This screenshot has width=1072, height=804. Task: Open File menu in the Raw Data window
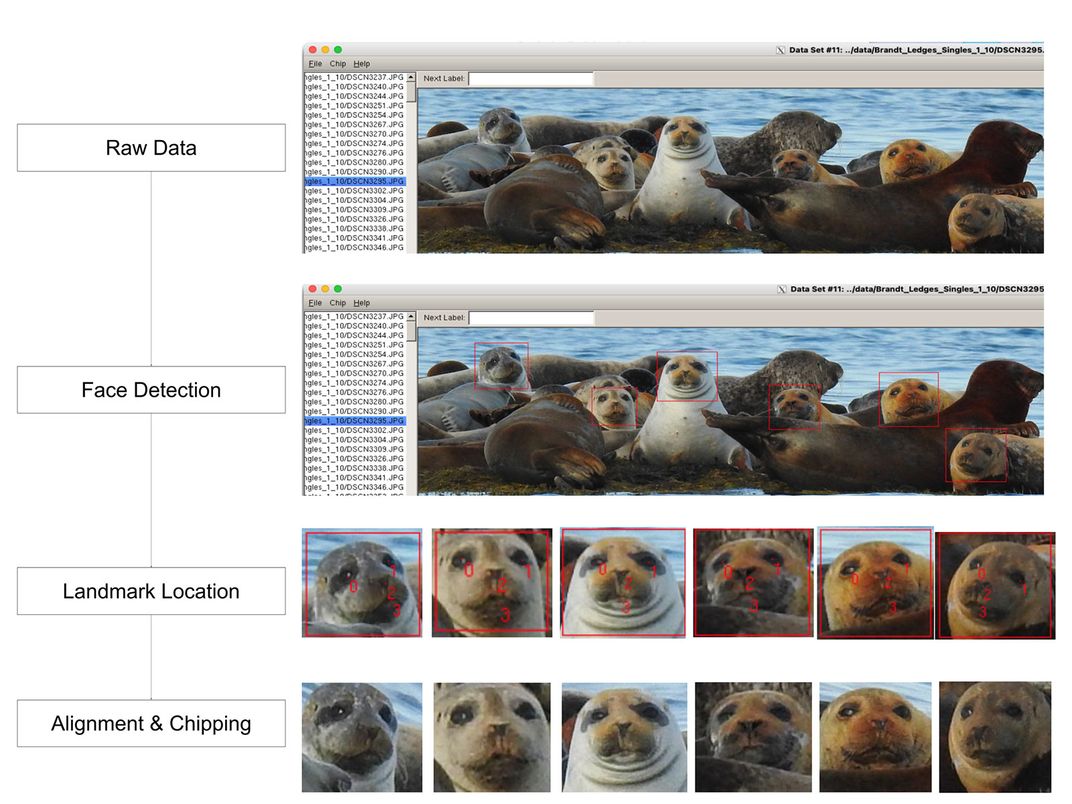coord(315,64)
